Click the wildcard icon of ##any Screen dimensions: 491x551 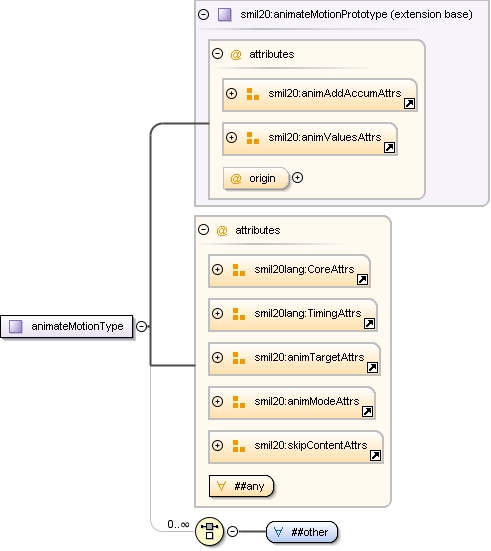[x=221, y=486]
